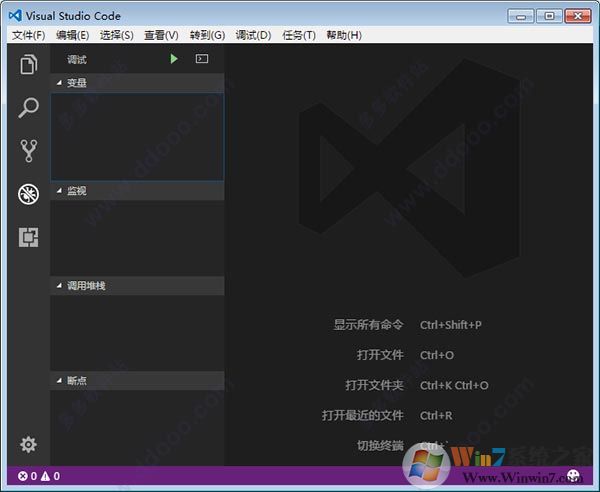Viewport: 600px width, 492px height.
Task: Collapse the 断点 (Breakpoints) section
Action: (137, 380)
